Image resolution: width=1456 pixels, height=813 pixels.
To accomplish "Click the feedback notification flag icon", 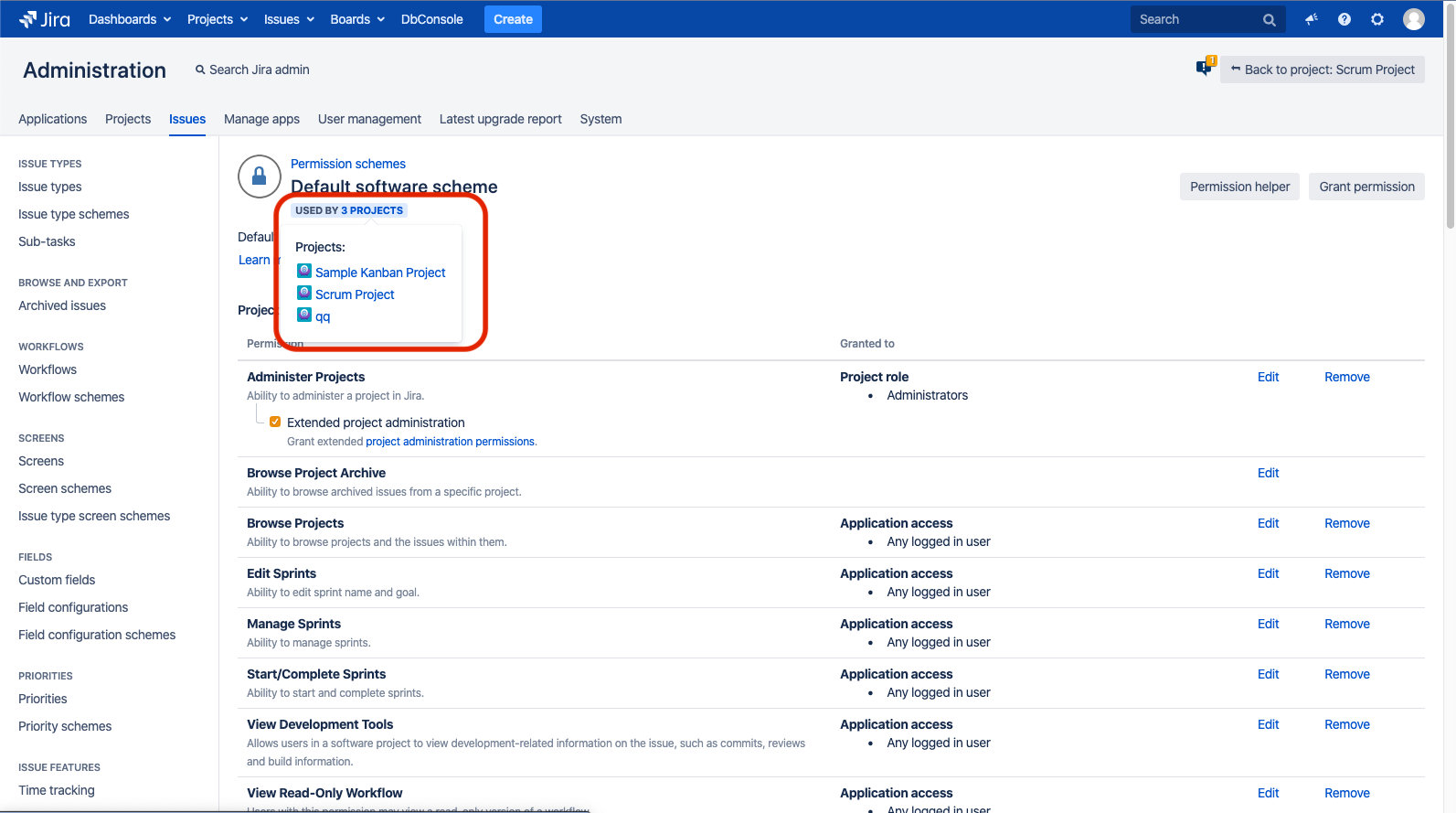I will [1205, 68].
